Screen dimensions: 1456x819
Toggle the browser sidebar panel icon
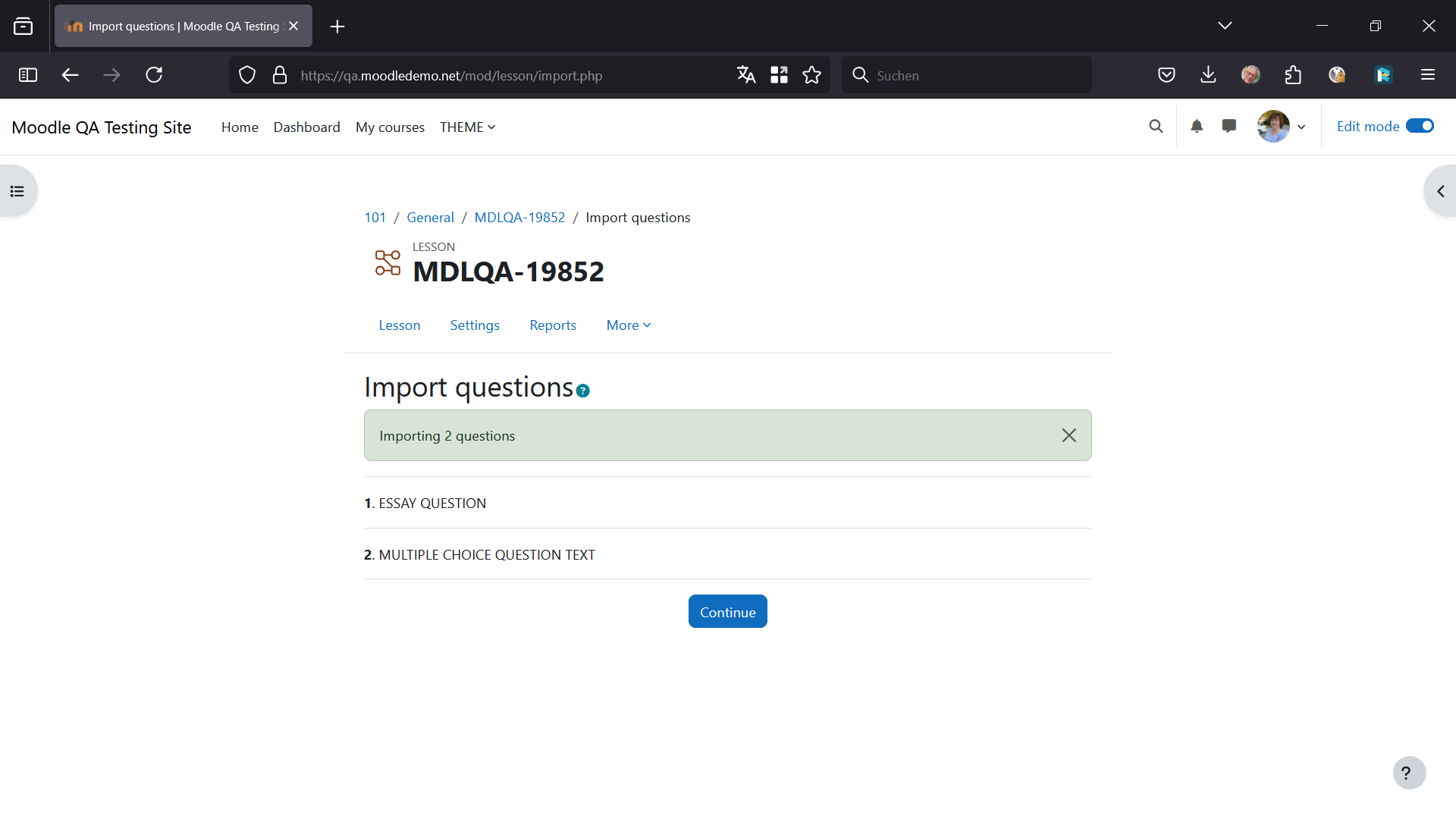pyautogui.click(x=28, y=75)
